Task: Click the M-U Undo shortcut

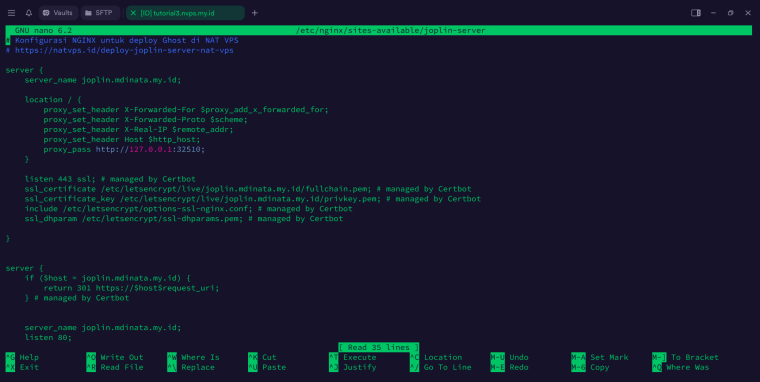Action: coord(509,357)
